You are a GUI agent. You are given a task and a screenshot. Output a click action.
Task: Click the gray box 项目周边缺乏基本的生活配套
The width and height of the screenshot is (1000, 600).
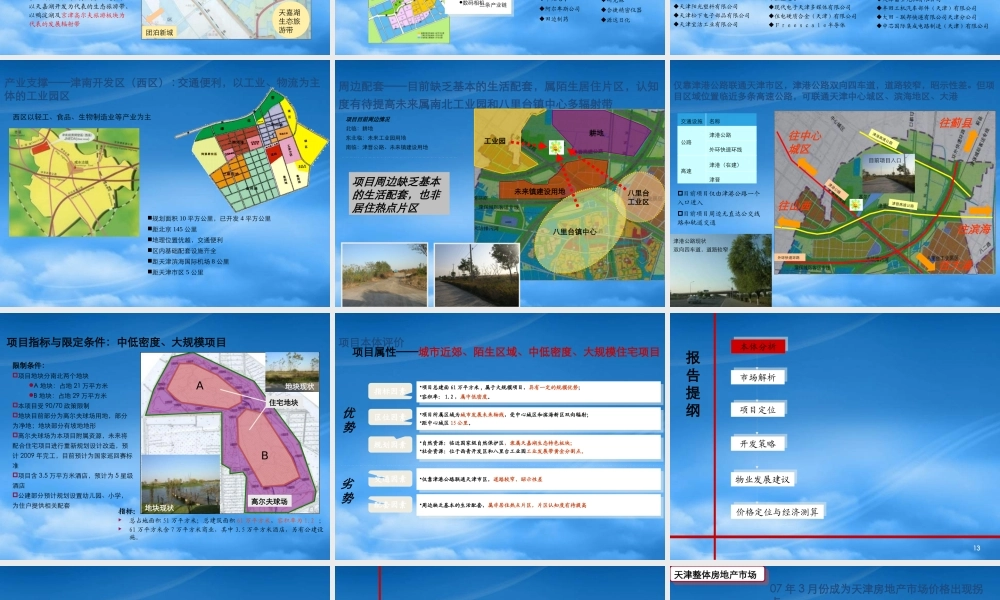(399, 194)
